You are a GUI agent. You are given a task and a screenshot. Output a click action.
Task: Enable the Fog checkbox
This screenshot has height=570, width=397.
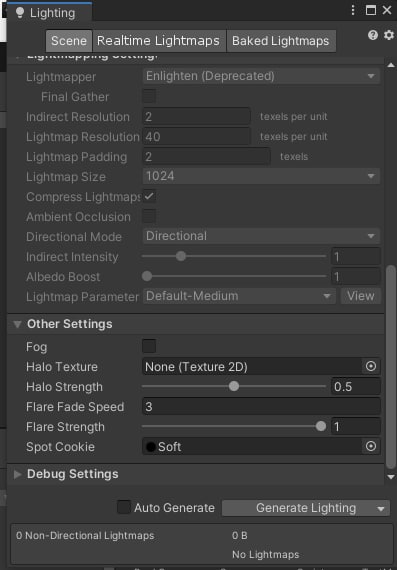point(149,346)
